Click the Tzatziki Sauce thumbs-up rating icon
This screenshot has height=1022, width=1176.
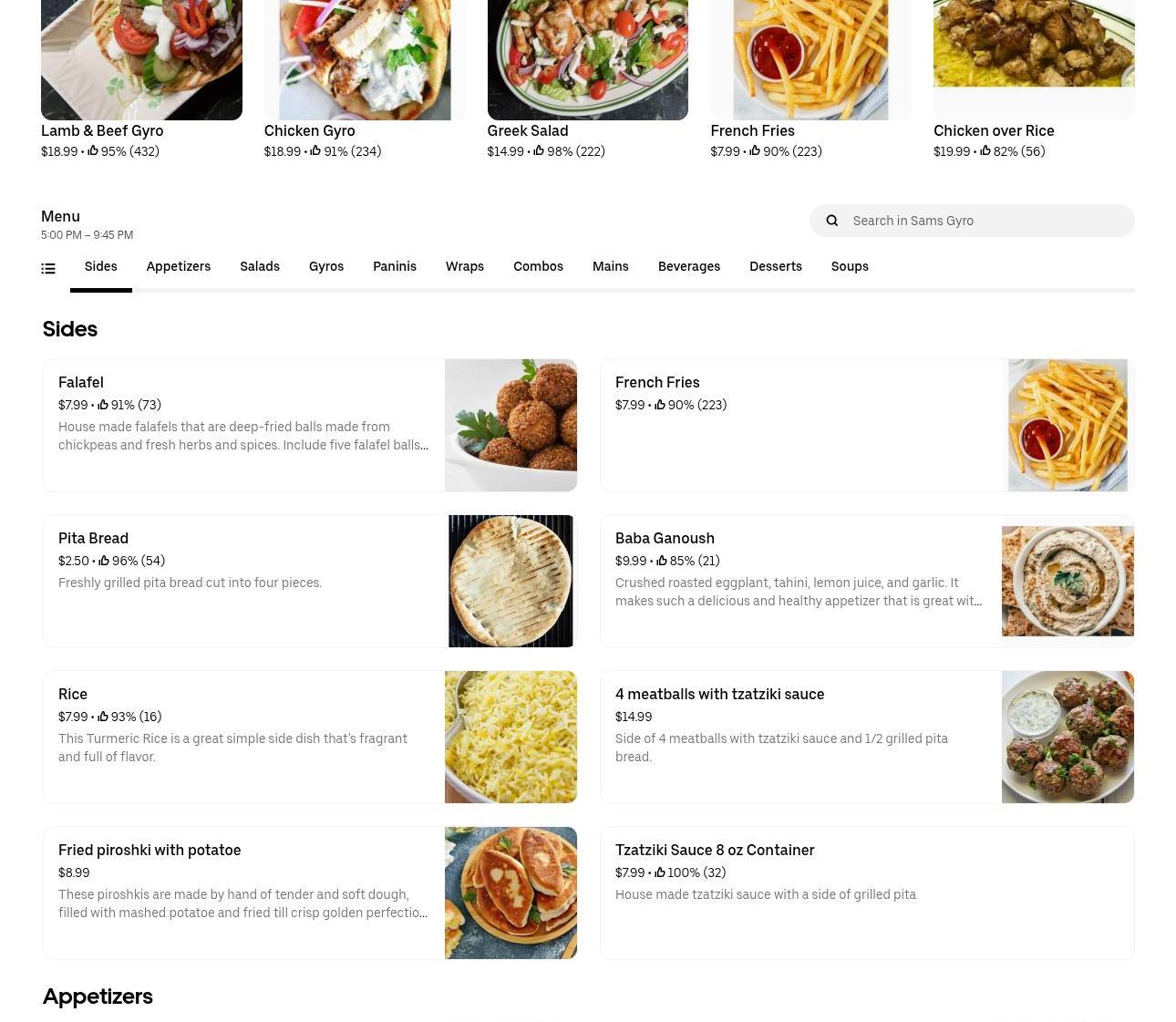(659, 872)
